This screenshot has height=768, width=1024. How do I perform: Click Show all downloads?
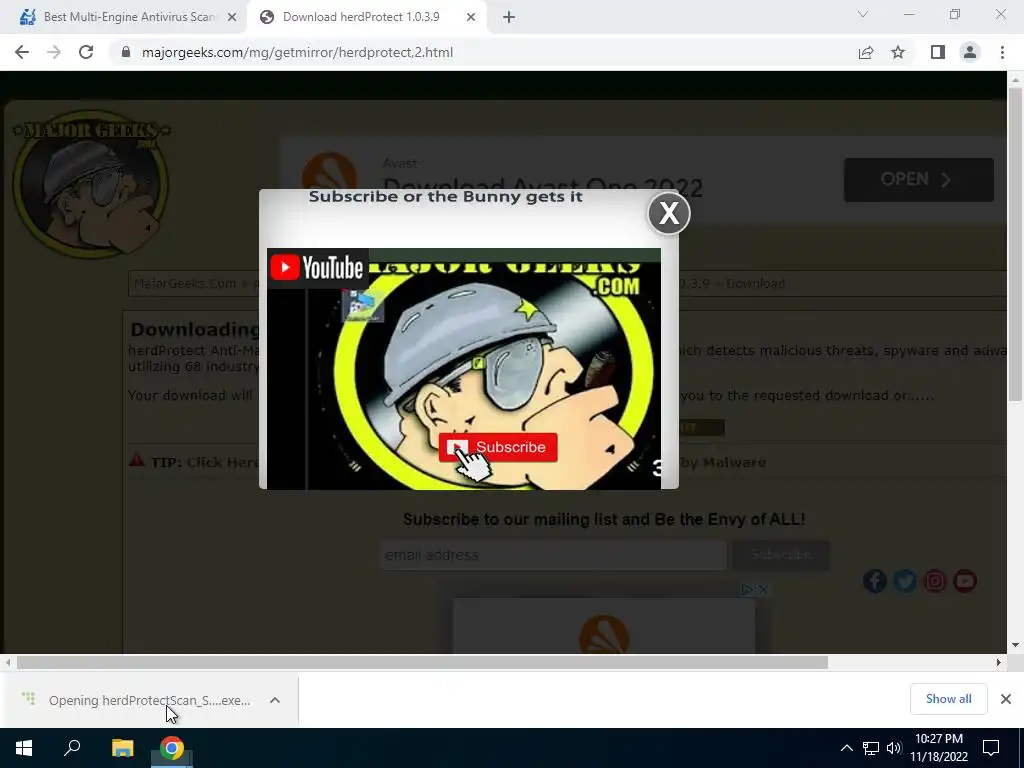948,699
